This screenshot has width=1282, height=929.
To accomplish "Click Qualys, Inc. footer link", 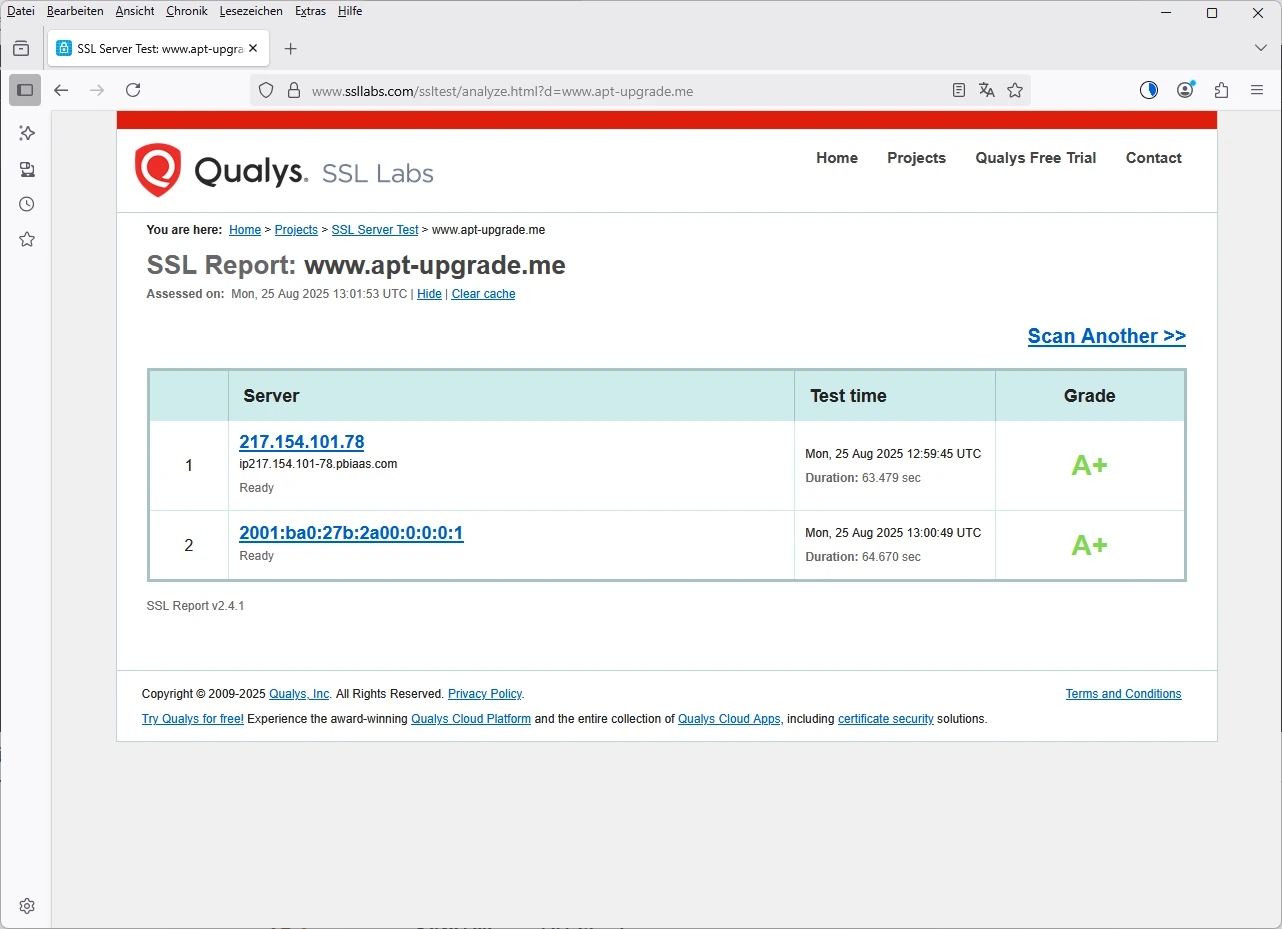I will pyautogui.click(x=299, y=694).
